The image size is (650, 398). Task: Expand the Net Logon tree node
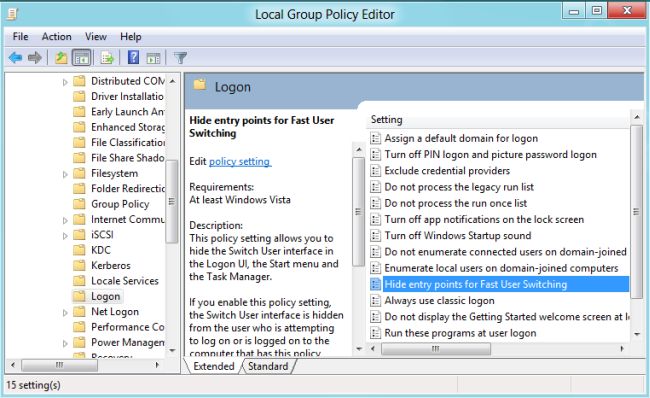[65, 313]
